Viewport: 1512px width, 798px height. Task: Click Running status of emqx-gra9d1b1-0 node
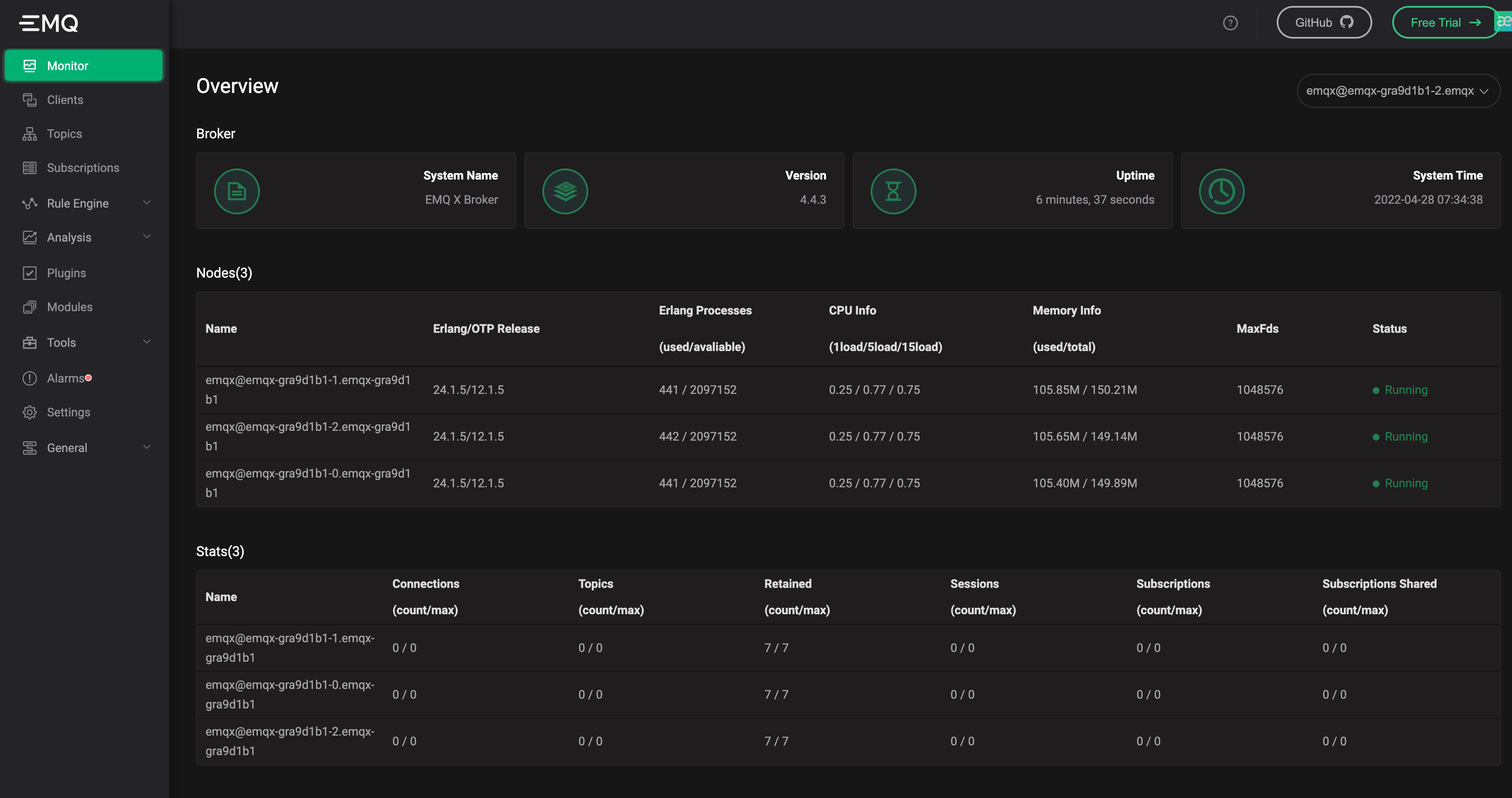(1400, 483)
